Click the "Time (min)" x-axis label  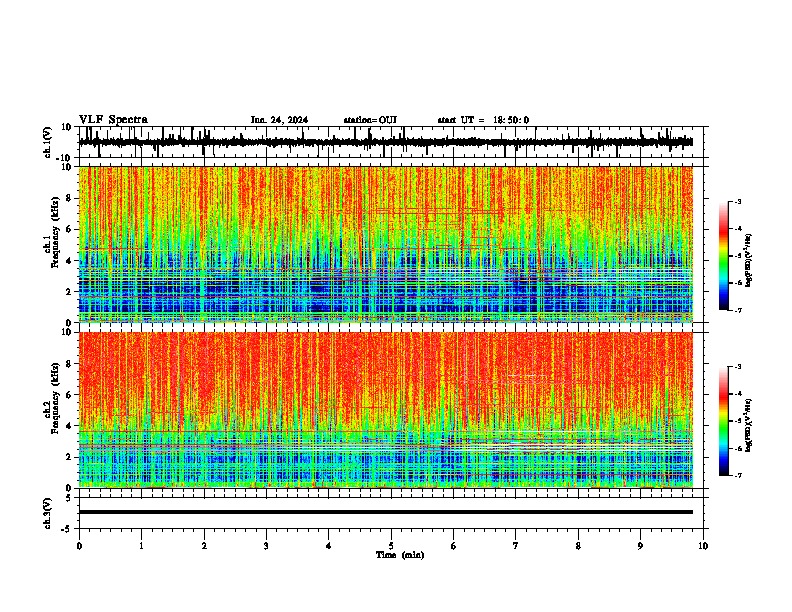coord(400,555)
